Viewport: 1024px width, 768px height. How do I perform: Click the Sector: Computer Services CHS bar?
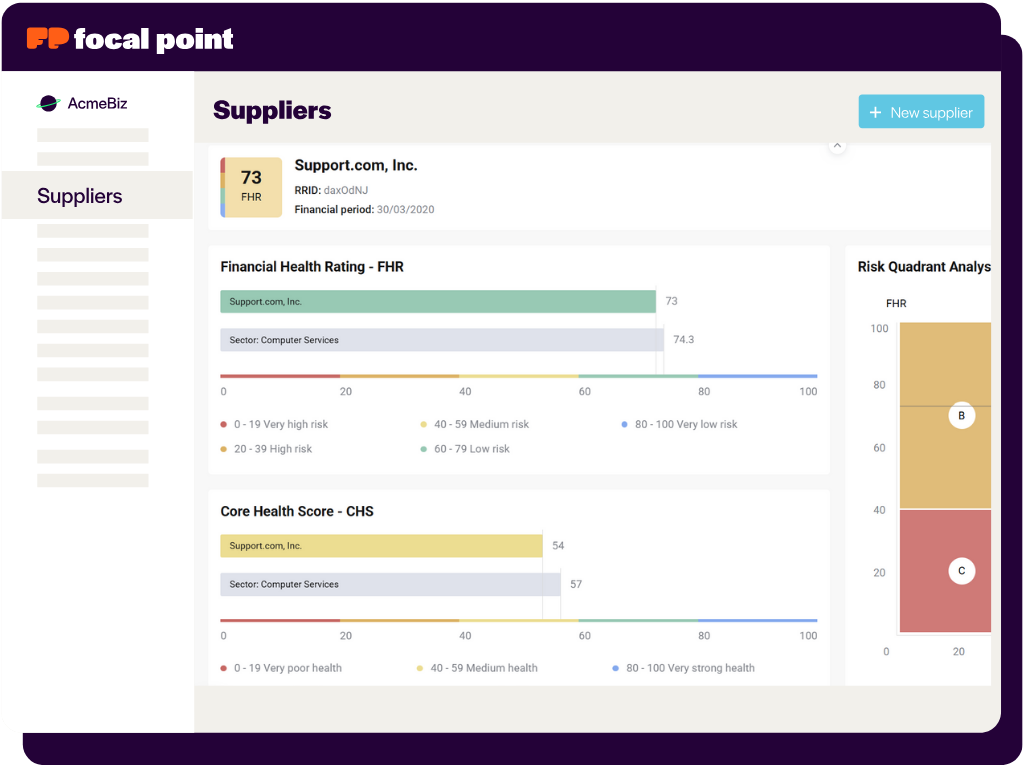390,584
